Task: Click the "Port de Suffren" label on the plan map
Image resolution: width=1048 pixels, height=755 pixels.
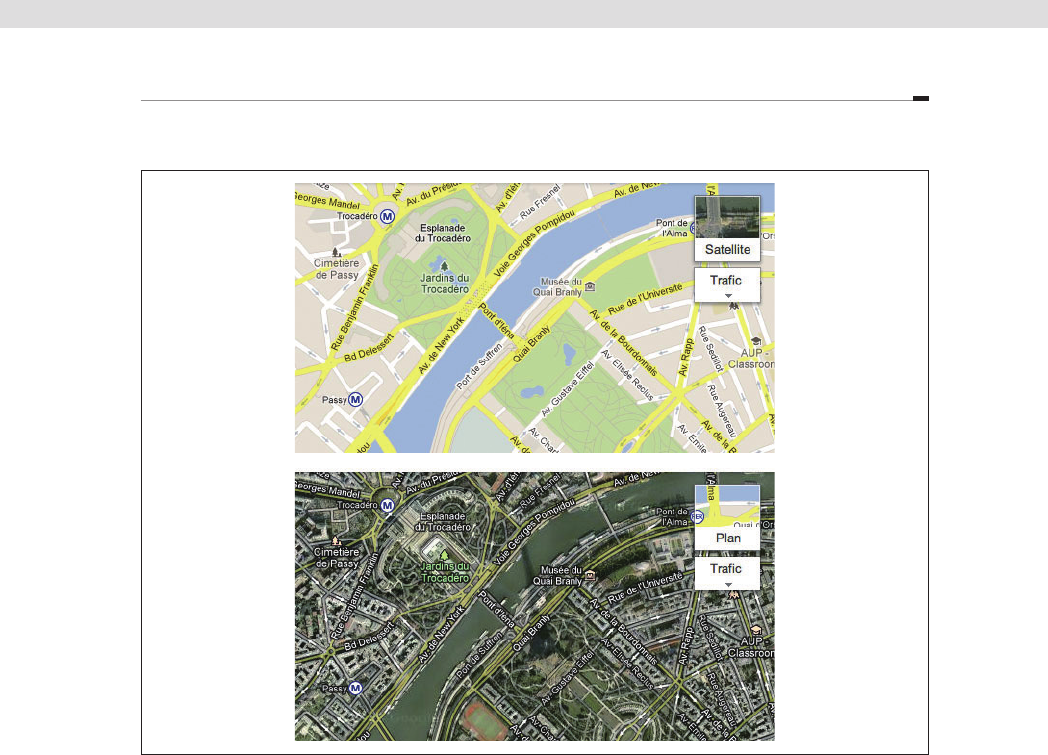Action: (479, 366)
